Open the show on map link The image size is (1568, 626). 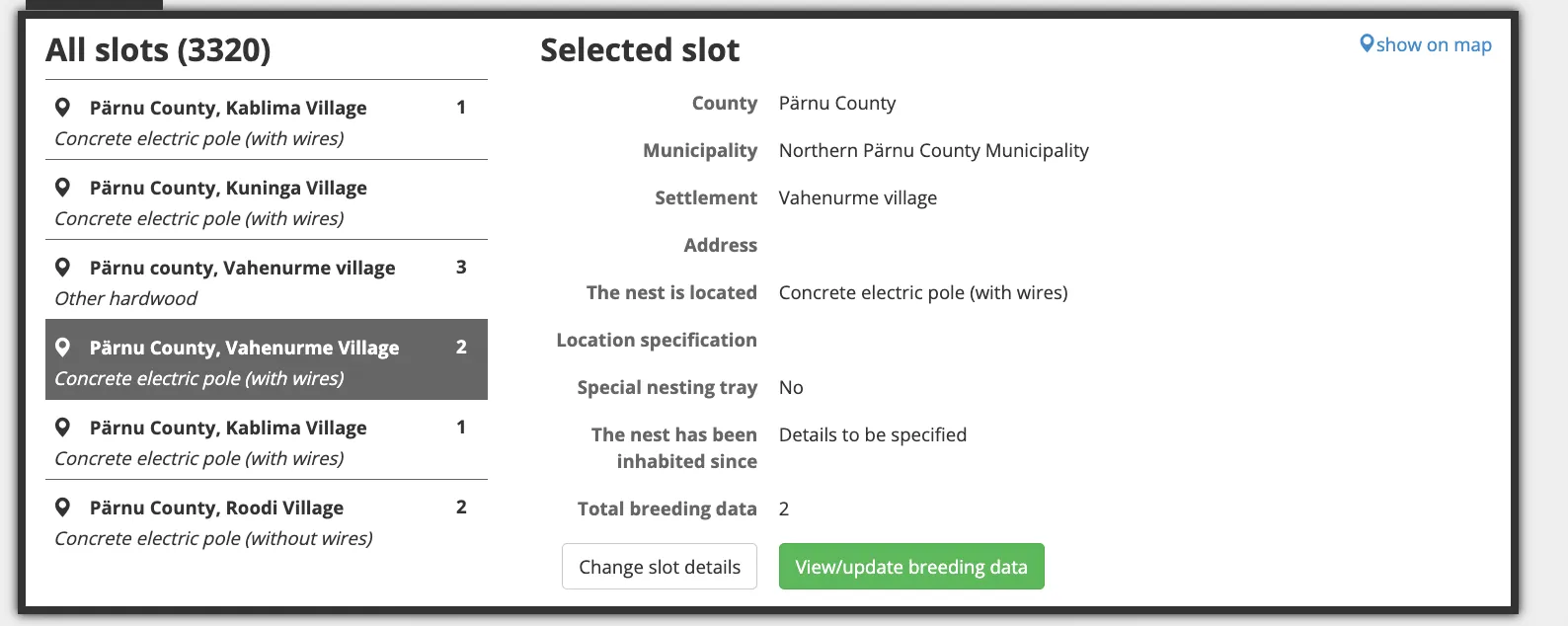(1433, 45)
